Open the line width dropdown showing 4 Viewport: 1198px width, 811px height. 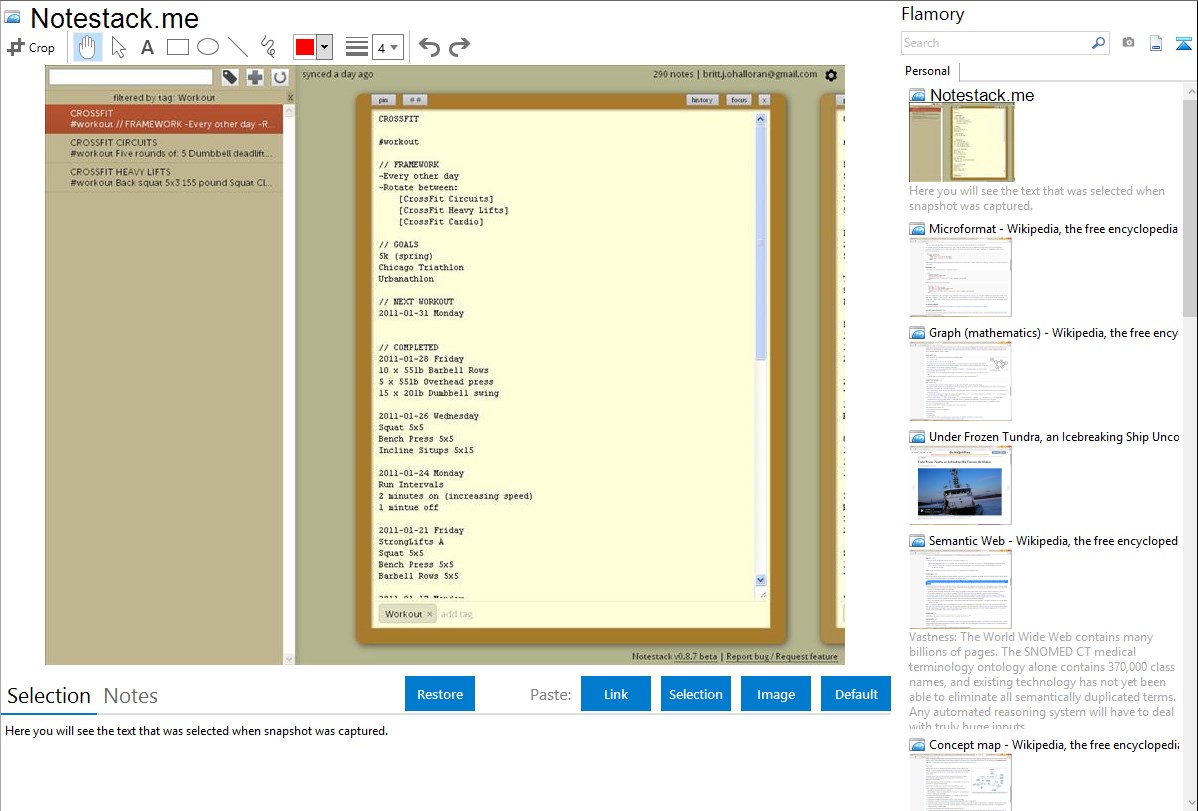click(387, 47)
